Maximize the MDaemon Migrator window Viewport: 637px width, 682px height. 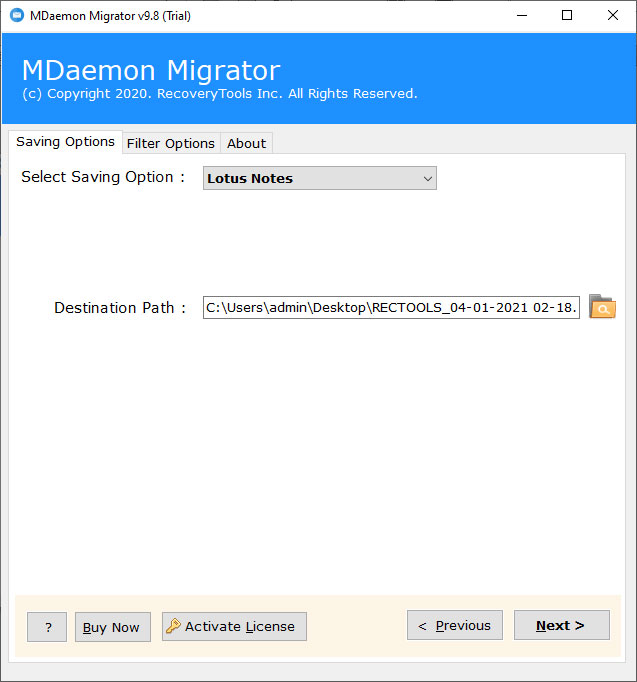[x=567, y=16]
